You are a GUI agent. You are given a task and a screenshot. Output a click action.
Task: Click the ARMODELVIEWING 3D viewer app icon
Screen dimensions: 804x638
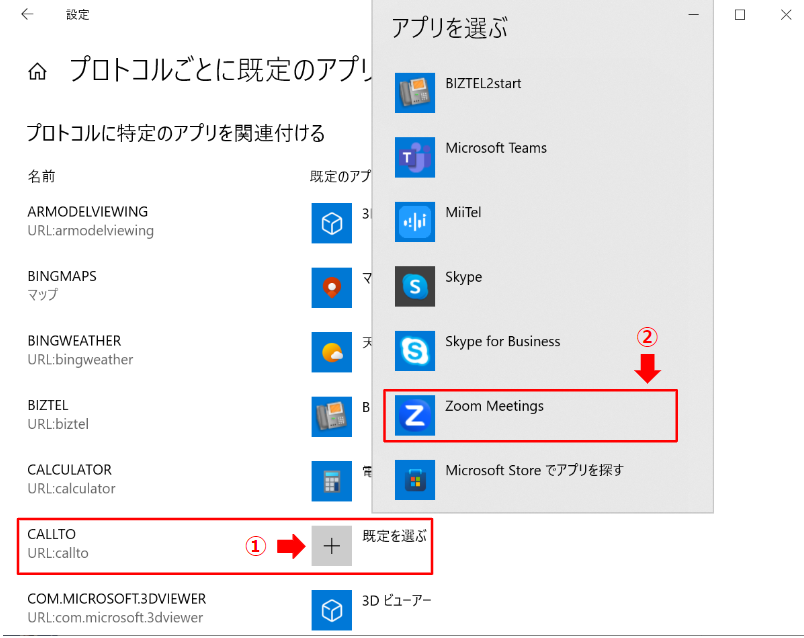[x=332, y=223]
